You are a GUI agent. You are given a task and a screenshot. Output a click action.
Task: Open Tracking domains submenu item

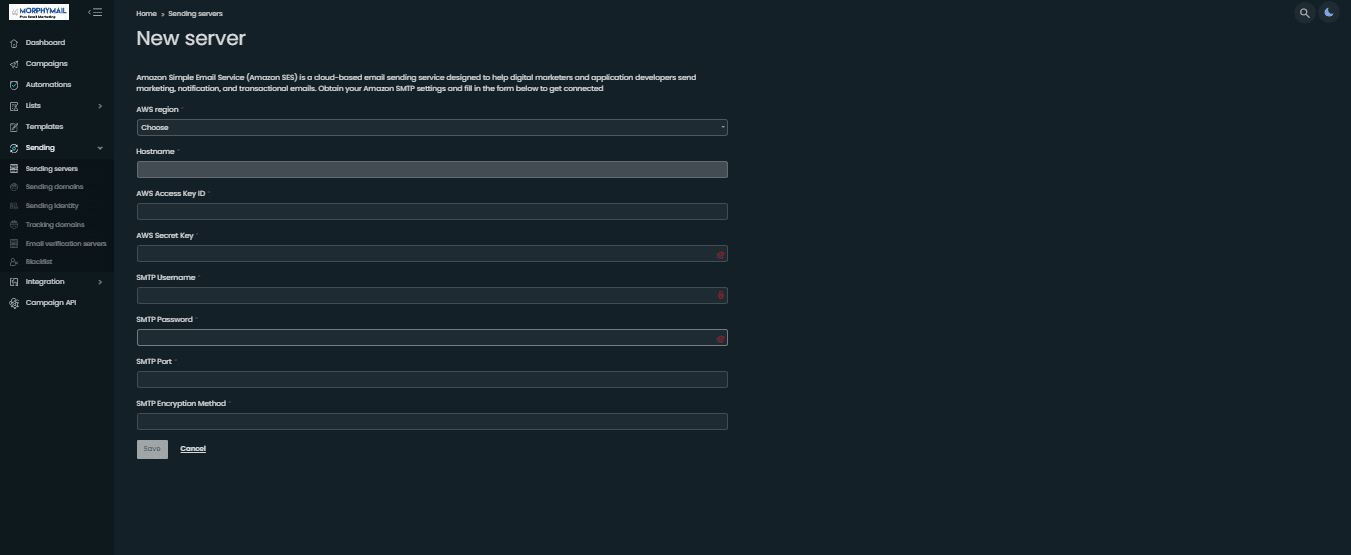pyautogui.click(x=57, y=225)
